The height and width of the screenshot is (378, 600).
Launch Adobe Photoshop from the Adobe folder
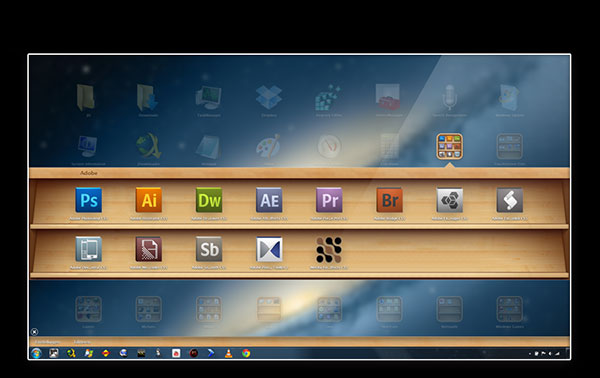pyautogui.click(x=89, y=200)
